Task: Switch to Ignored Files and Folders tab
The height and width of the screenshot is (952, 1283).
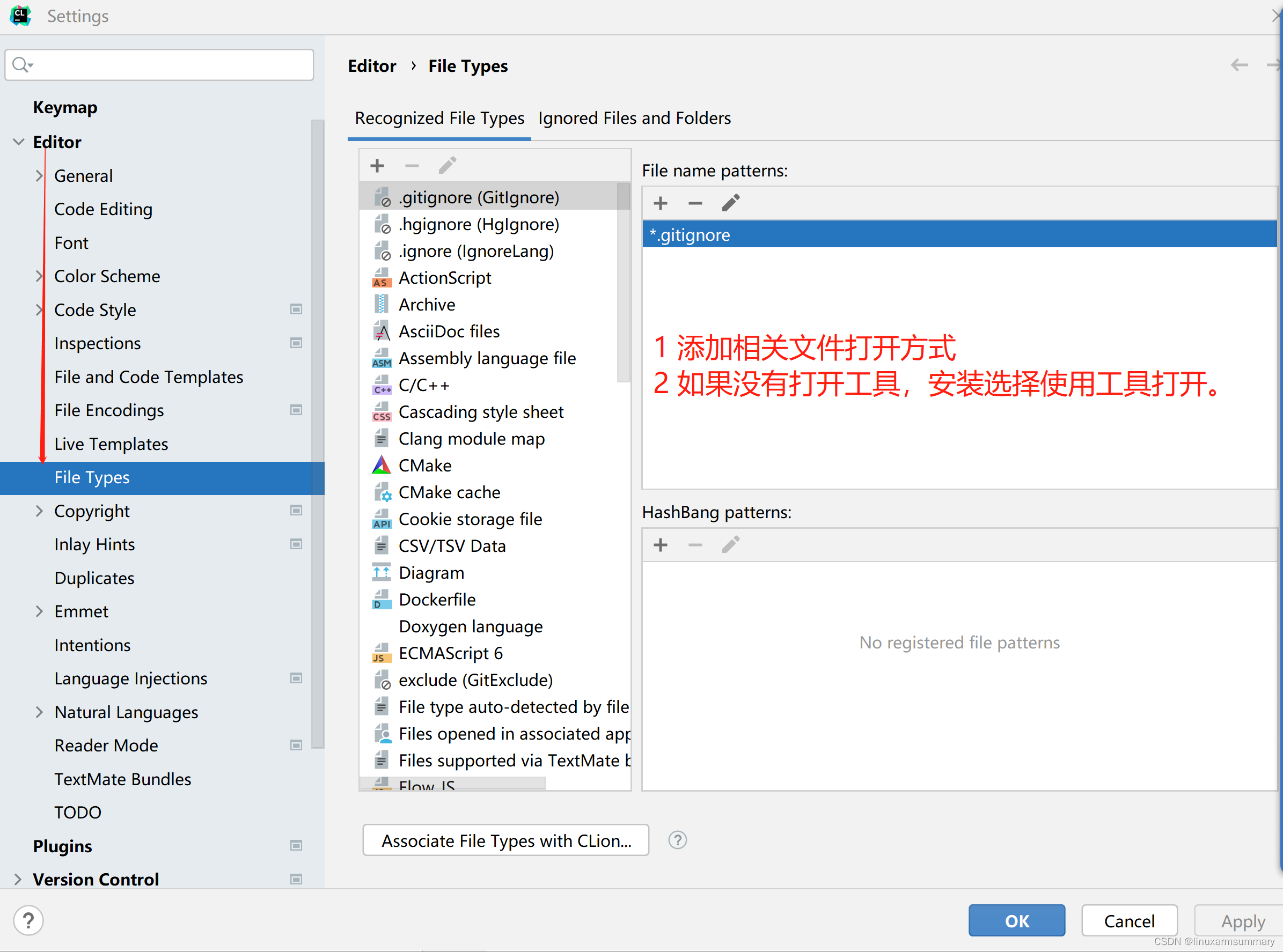Action: point(634,118)
